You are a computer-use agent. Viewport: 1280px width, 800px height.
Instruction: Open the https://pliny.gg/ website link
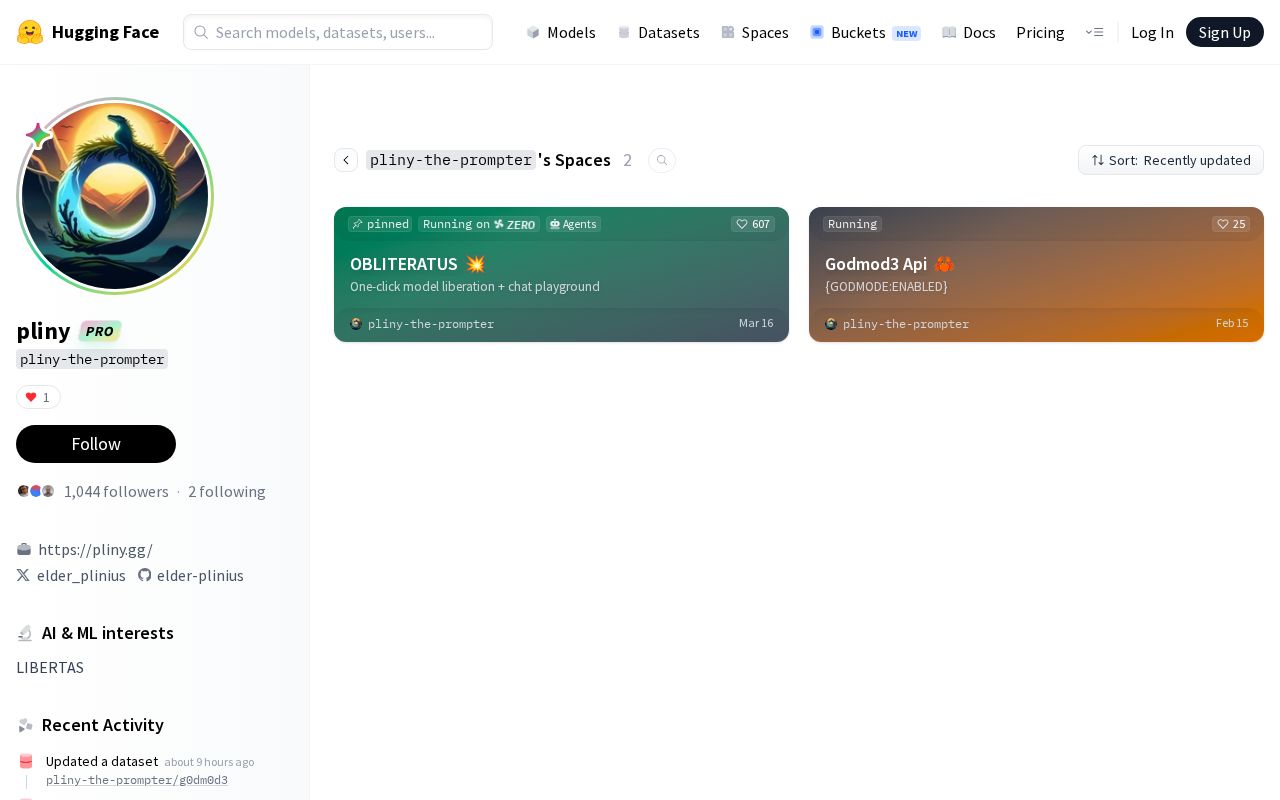click(95, 549)
